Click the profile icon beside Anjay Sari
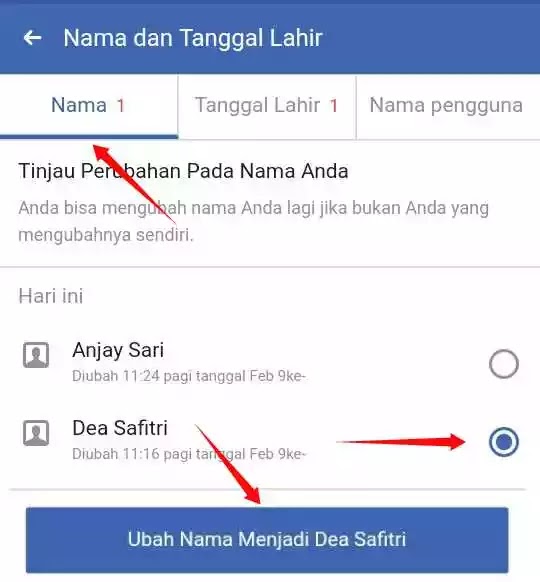Viewport: 540px width, 582px height. [x=36, y=355]
